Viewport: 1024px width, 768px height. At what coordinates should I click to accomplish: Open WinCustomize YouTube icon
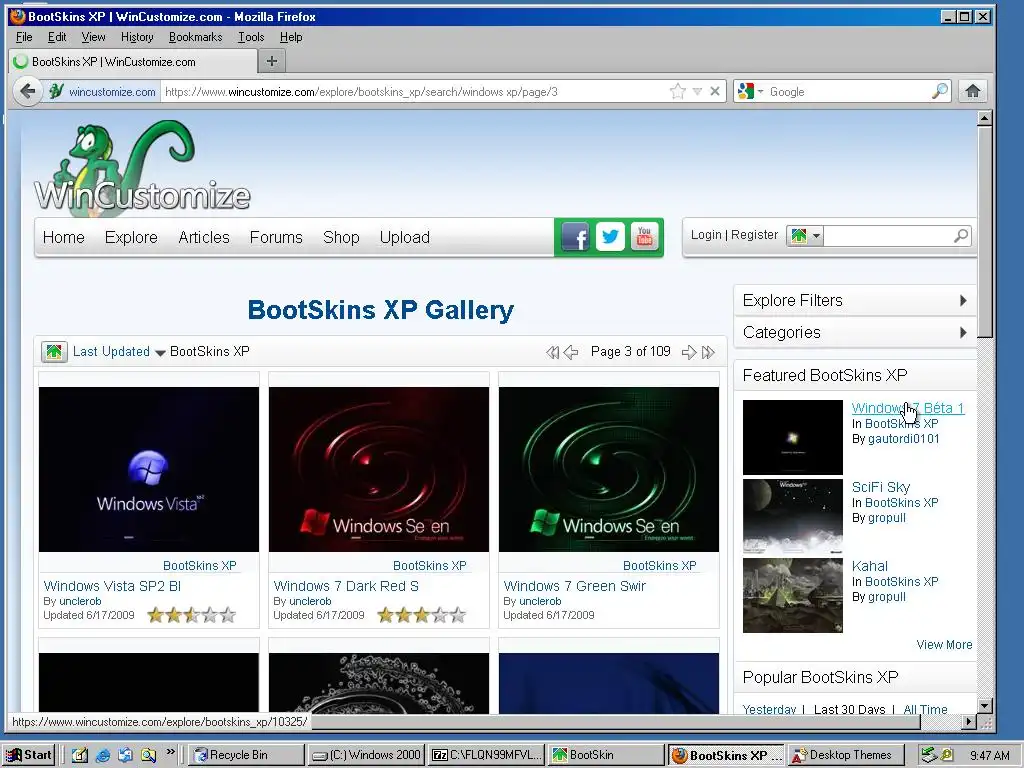pos(645,236)
